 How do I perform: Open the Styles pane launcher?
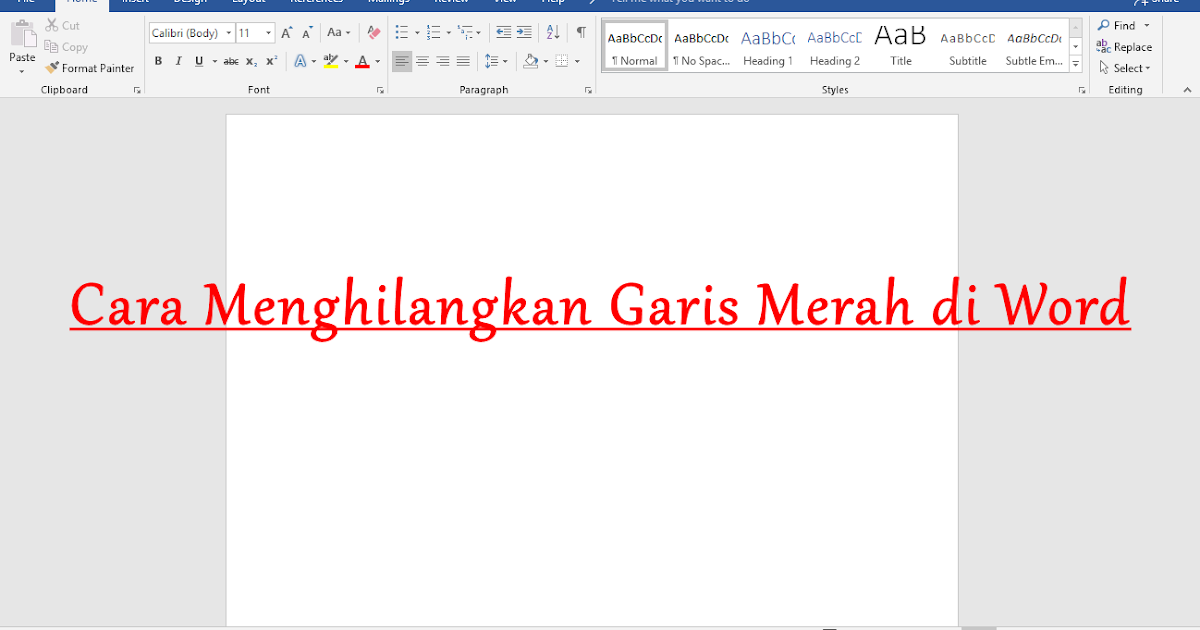tap(1082, 90)
